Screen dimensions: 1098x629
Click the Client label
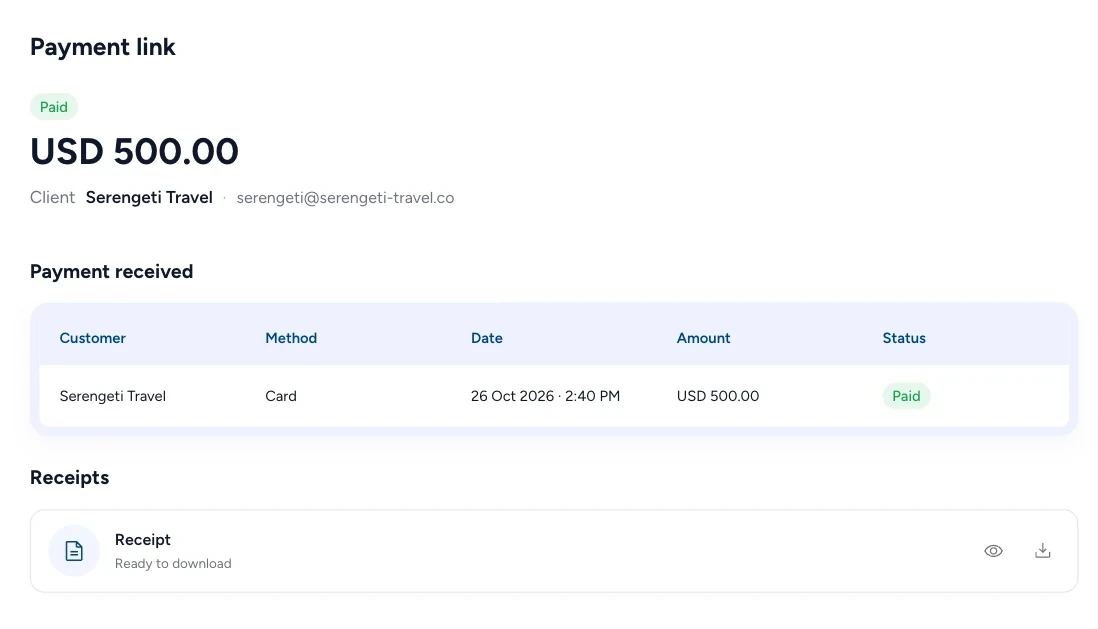point(53,198)
